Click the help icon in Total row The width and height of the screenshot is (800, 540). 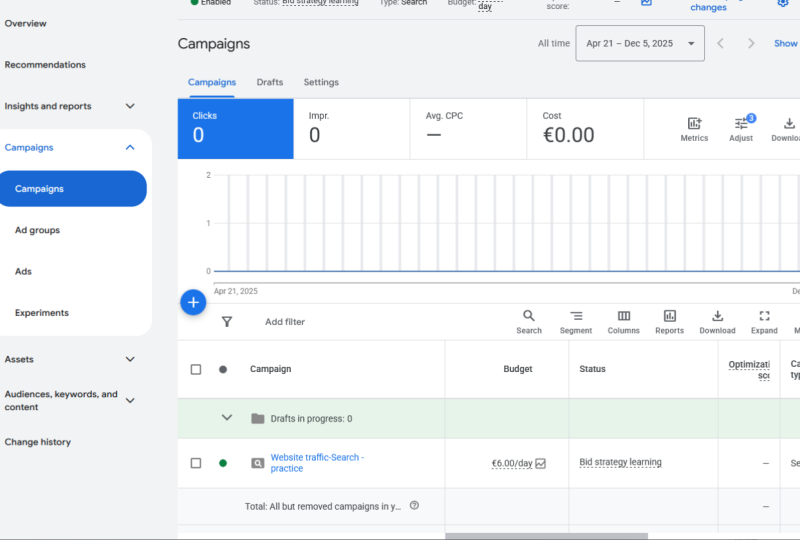414,505
